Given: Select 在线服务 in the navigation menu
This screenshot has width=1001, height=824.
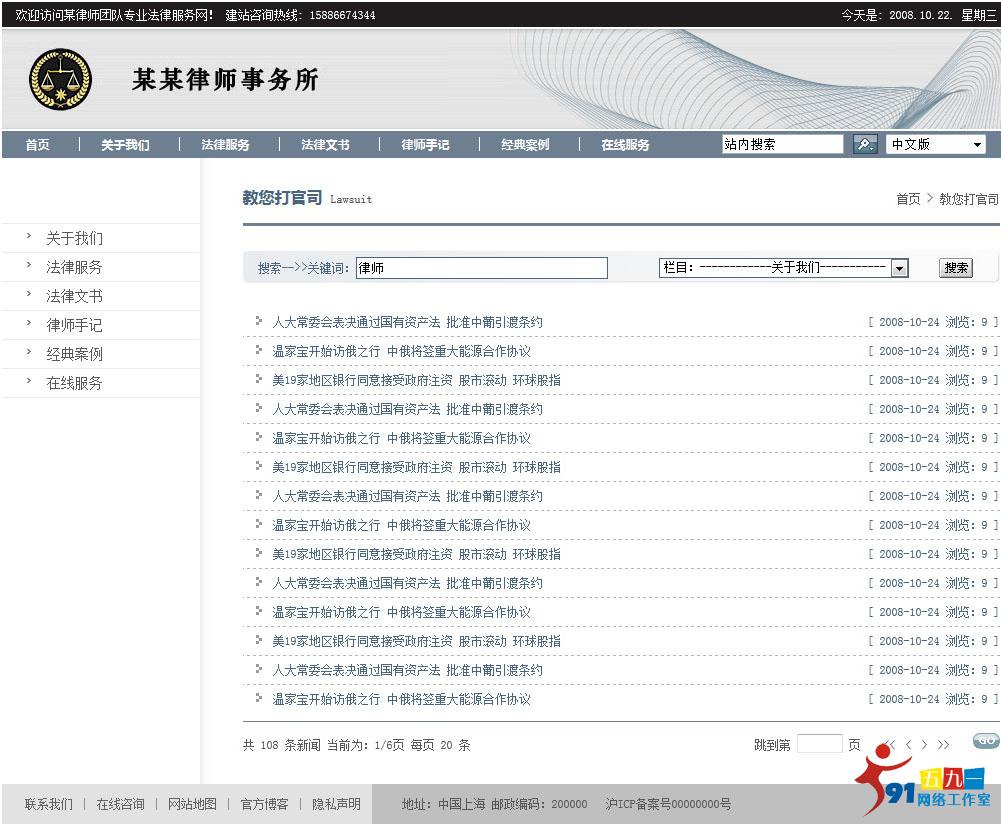Looking at the screenshot, I should coord(625,144).
